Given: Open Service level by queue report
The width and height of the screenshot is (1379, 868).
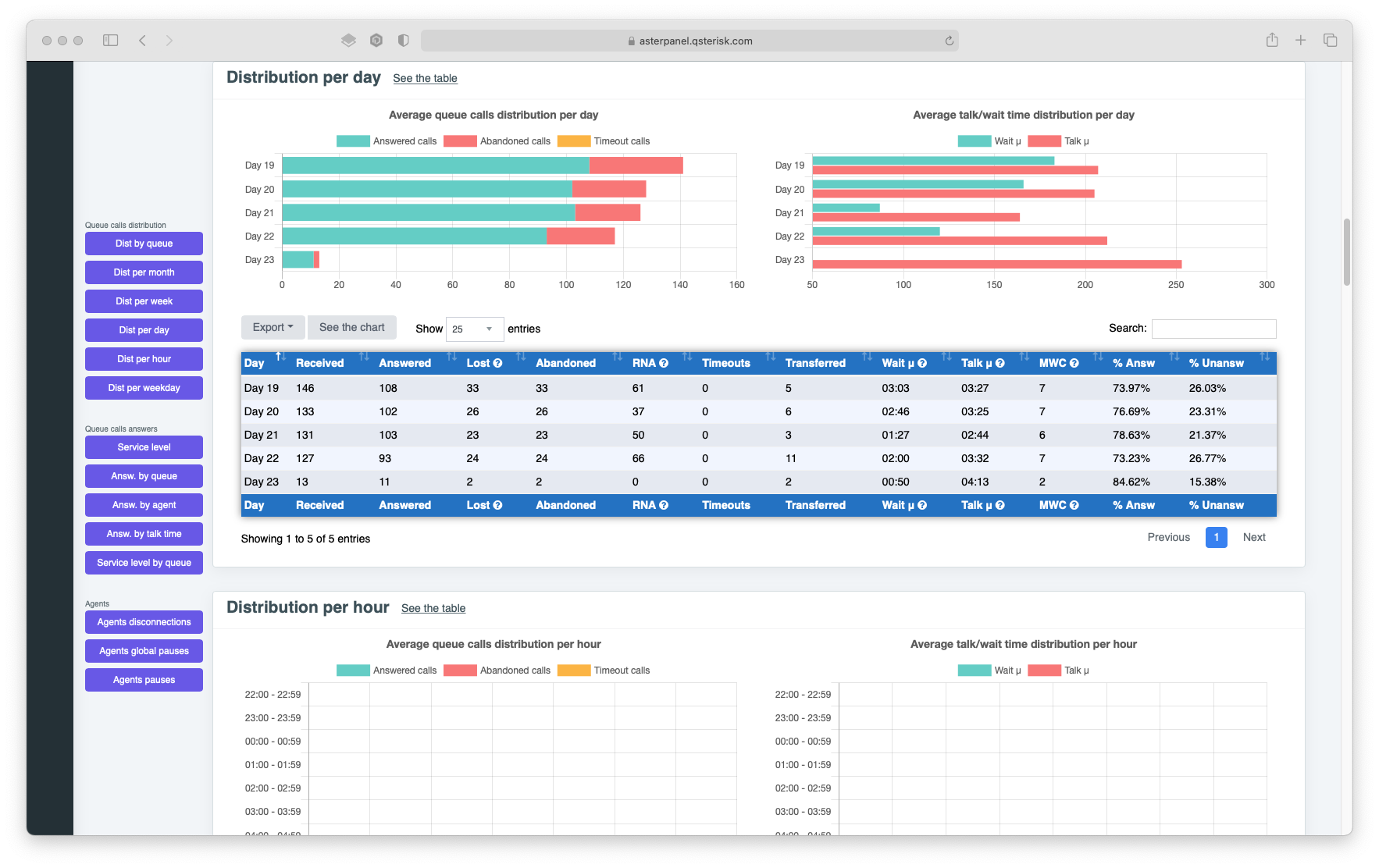Looking at the screenshot, I should 144,563.
